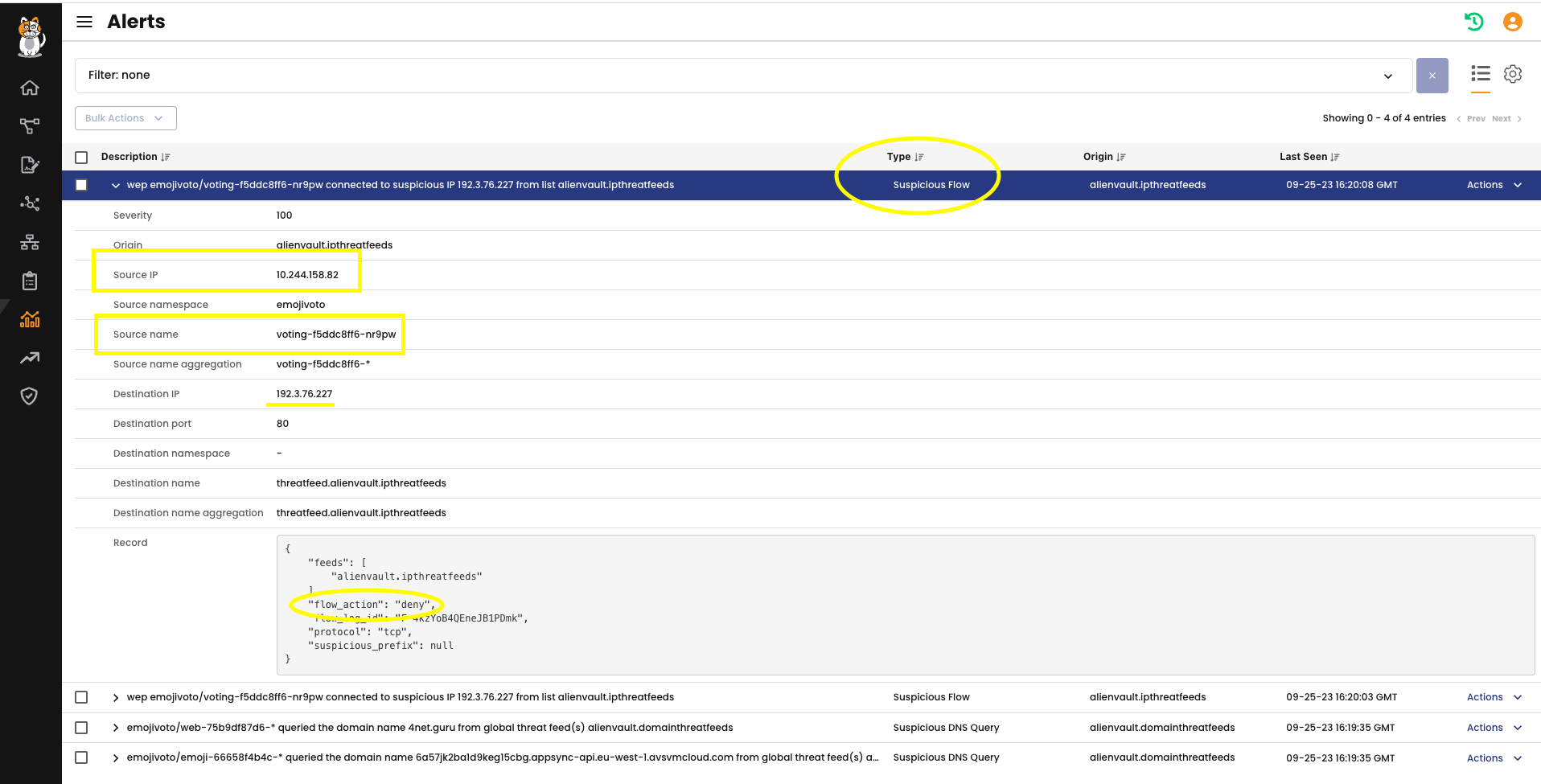
Task: Check the expanded 16:20:08 alert row checkbox
Action: (x=81, y=185)
